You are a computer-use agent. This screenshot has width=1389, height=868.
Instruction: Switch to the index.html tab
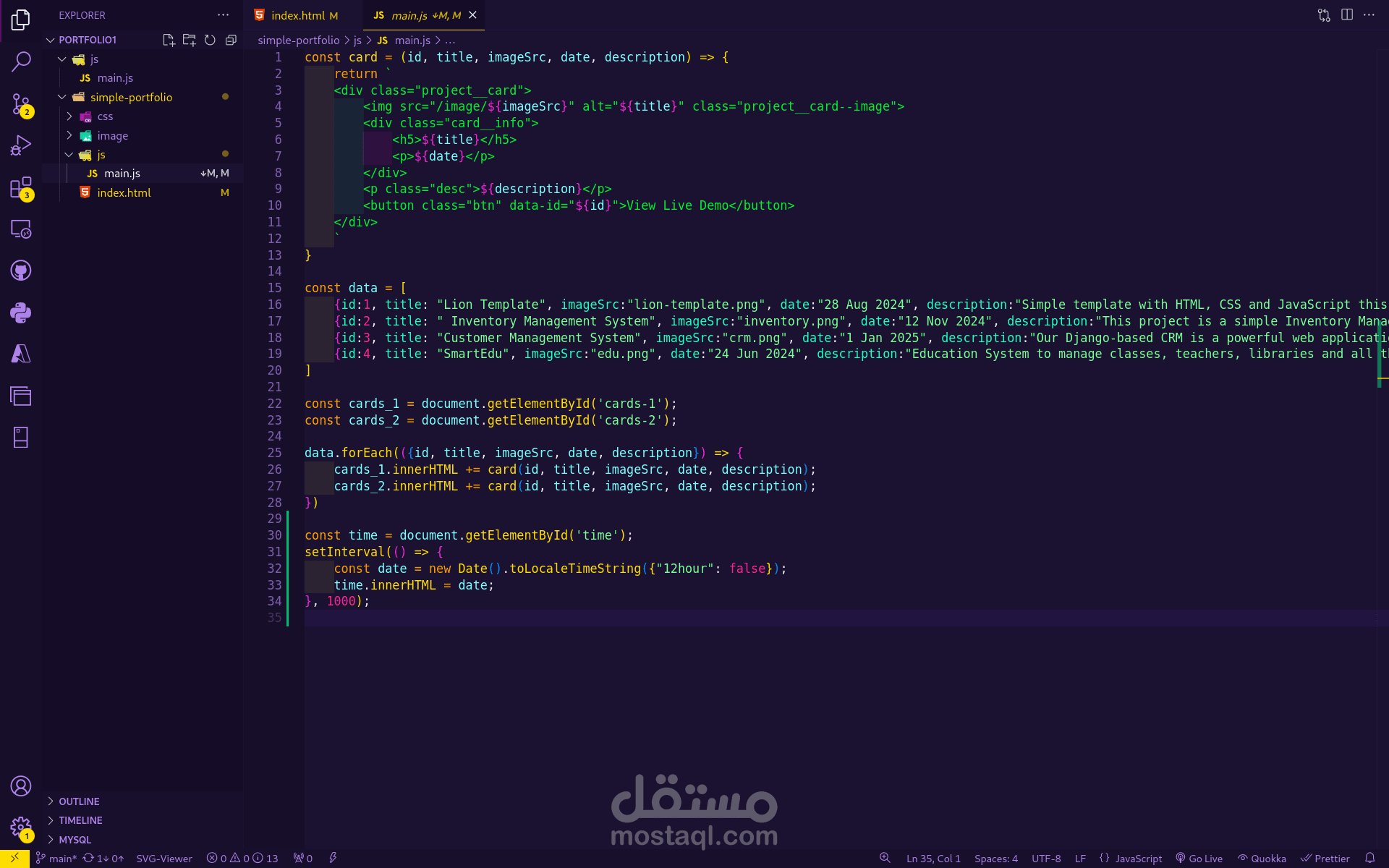(x=297, y=15)
